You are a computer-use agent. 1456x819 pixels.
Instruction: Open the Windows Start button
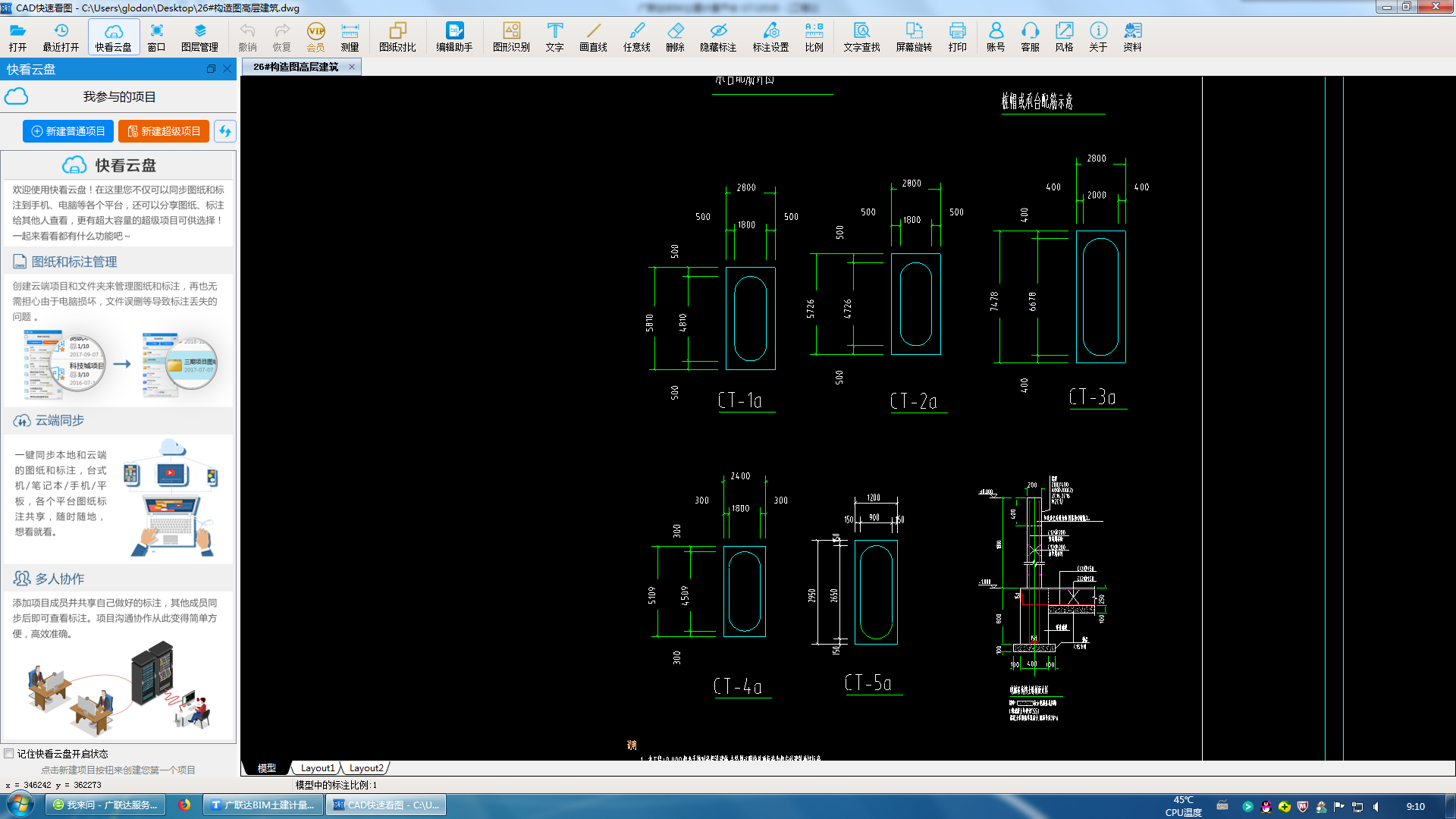(x=20, y=805)
